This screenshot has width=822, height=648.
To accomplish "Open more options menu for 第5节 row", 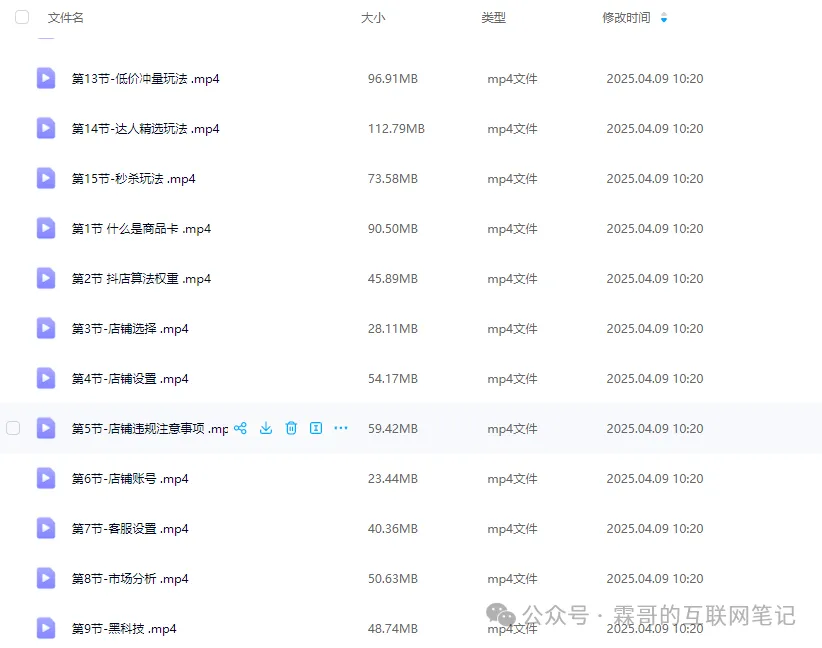I will coord(341,428).
